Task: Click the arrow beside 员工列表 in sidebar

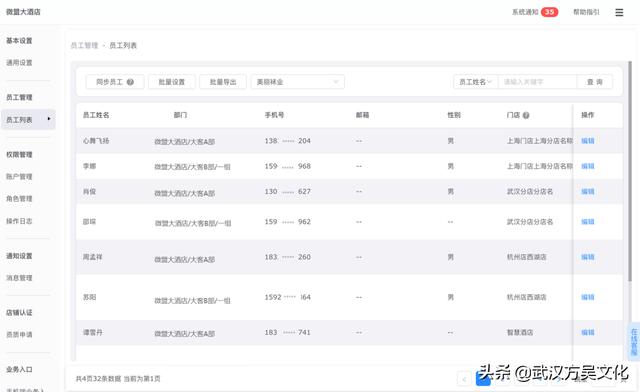Action: click(x=49, y=119)
